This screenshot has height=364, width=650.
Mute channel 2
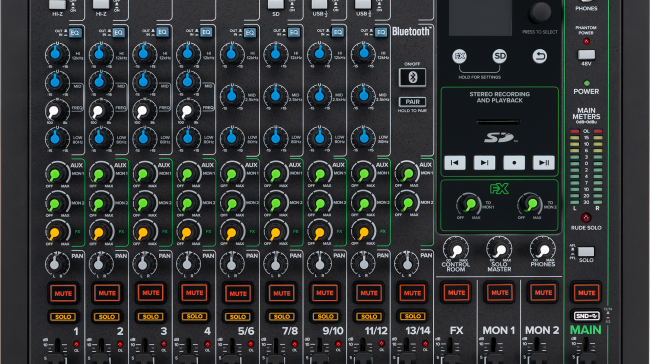tap(107, 294)
